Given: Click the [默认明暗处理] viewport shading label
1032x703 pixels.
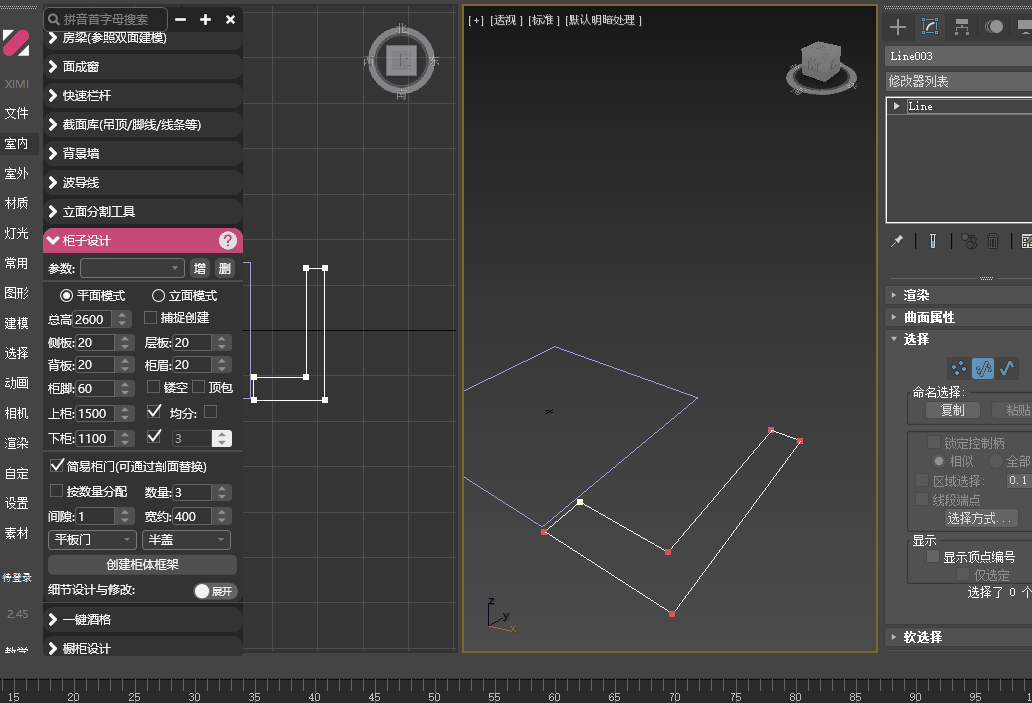Looking at the screenshot, I should (604, 20).
